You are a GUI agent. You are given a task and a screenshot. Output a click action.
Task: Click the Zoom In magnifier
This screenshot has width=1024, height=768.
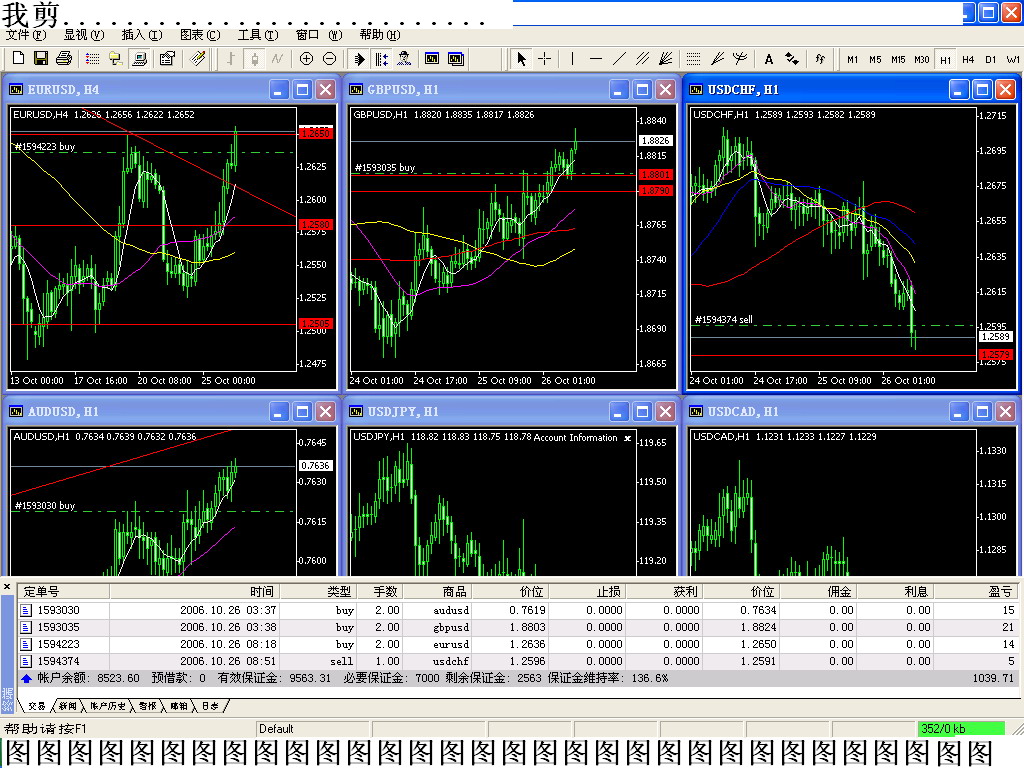[x=306, y=59]
